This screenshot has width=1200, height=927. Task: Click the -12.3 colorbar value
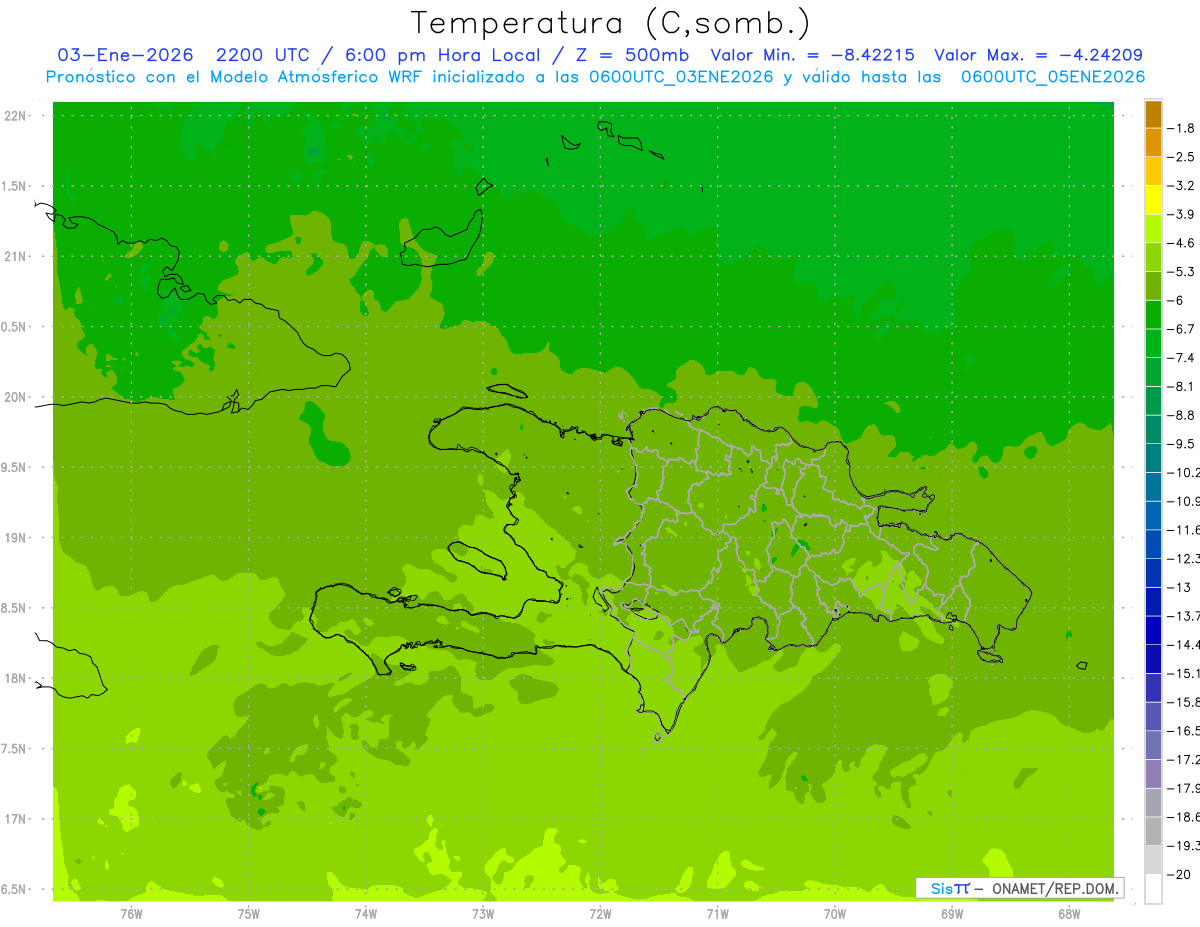[x=1183, y=558]
